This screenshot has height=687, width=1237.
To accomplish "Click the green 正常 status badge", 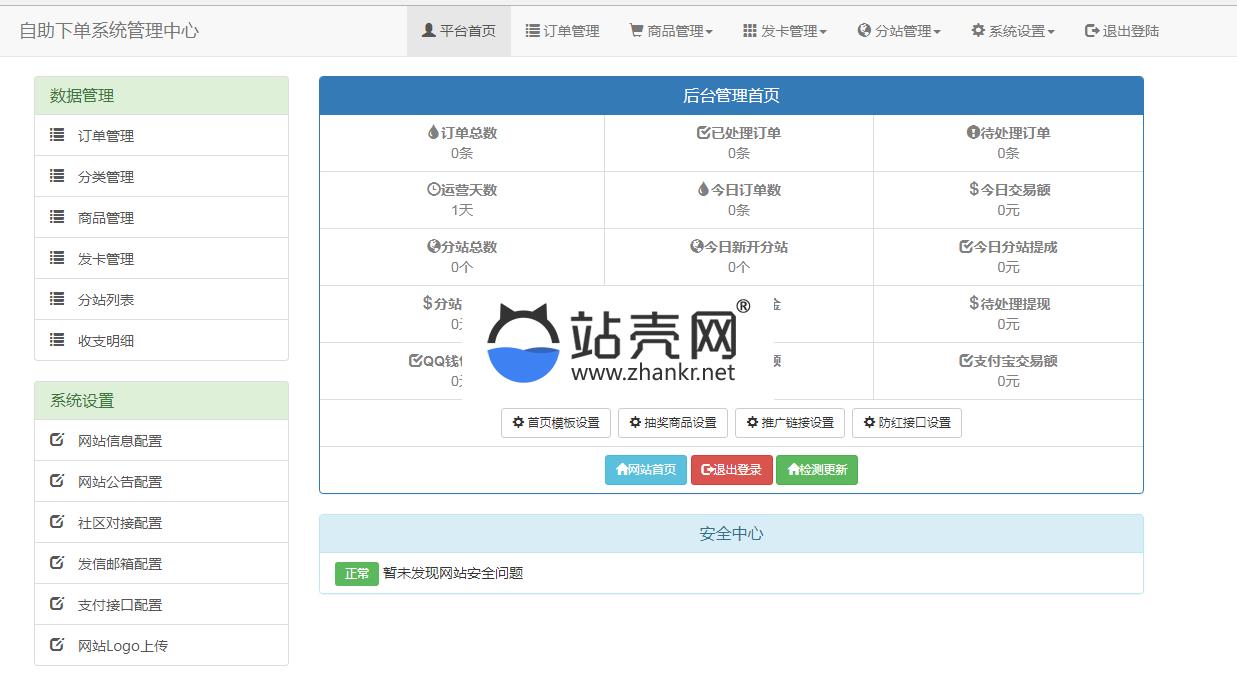I will coord(356,573).
